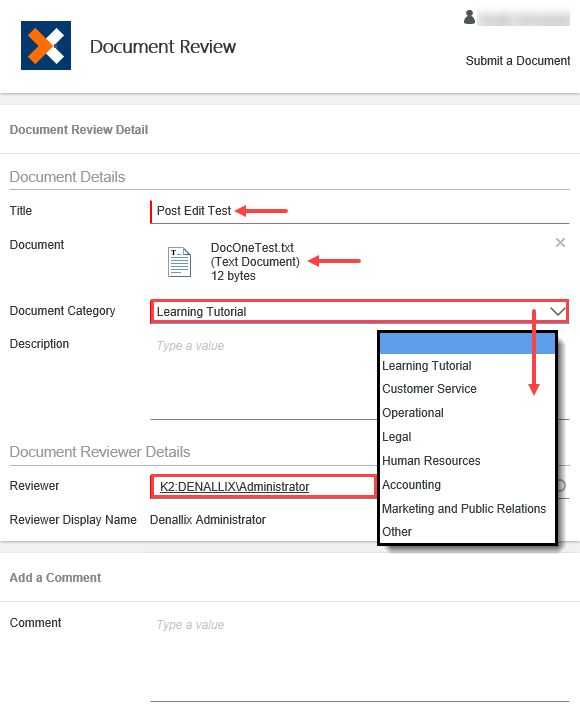The width and height of the screenshot is (580, 714).
Task: Click the Document Review Detail header
Action: 79,130
